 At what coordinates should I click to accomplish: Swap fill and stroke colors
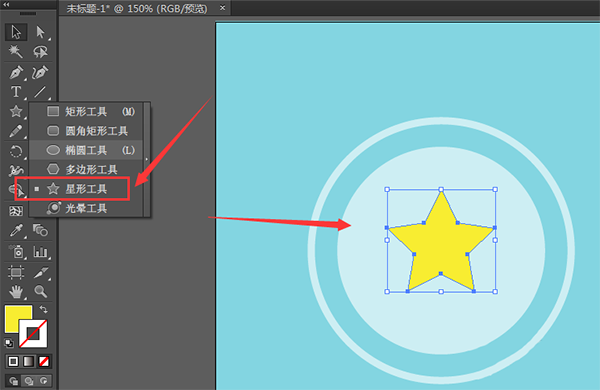coord(43,309)
